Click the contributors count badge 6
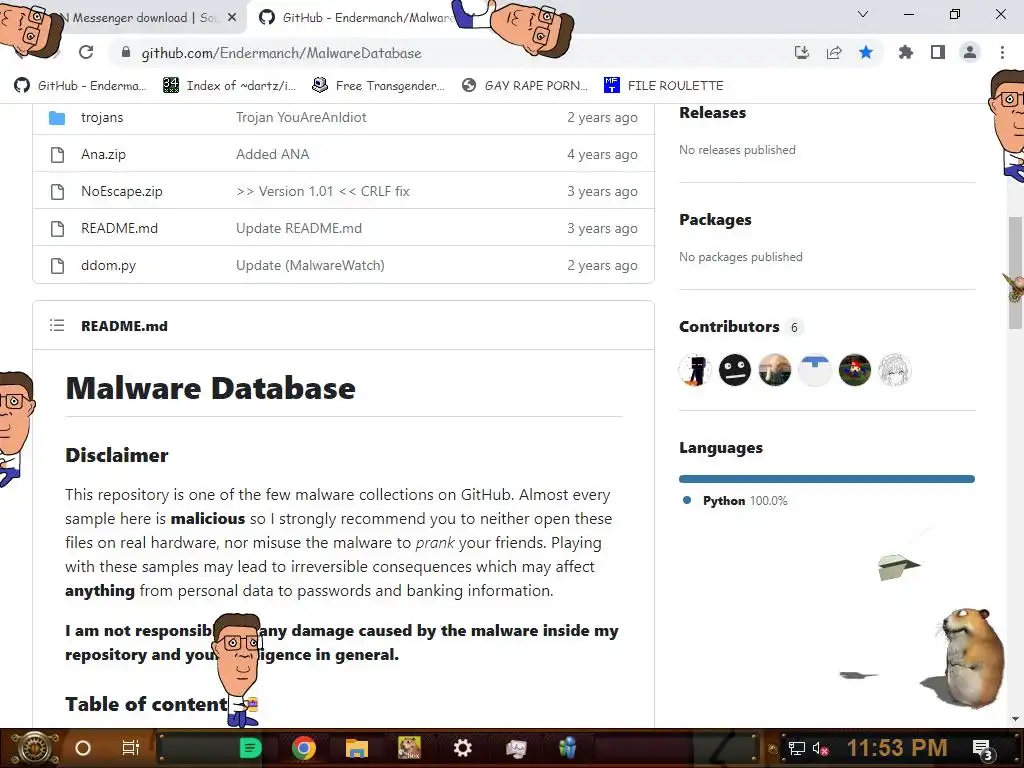The image size is (1024, 768). coord(794,327)
